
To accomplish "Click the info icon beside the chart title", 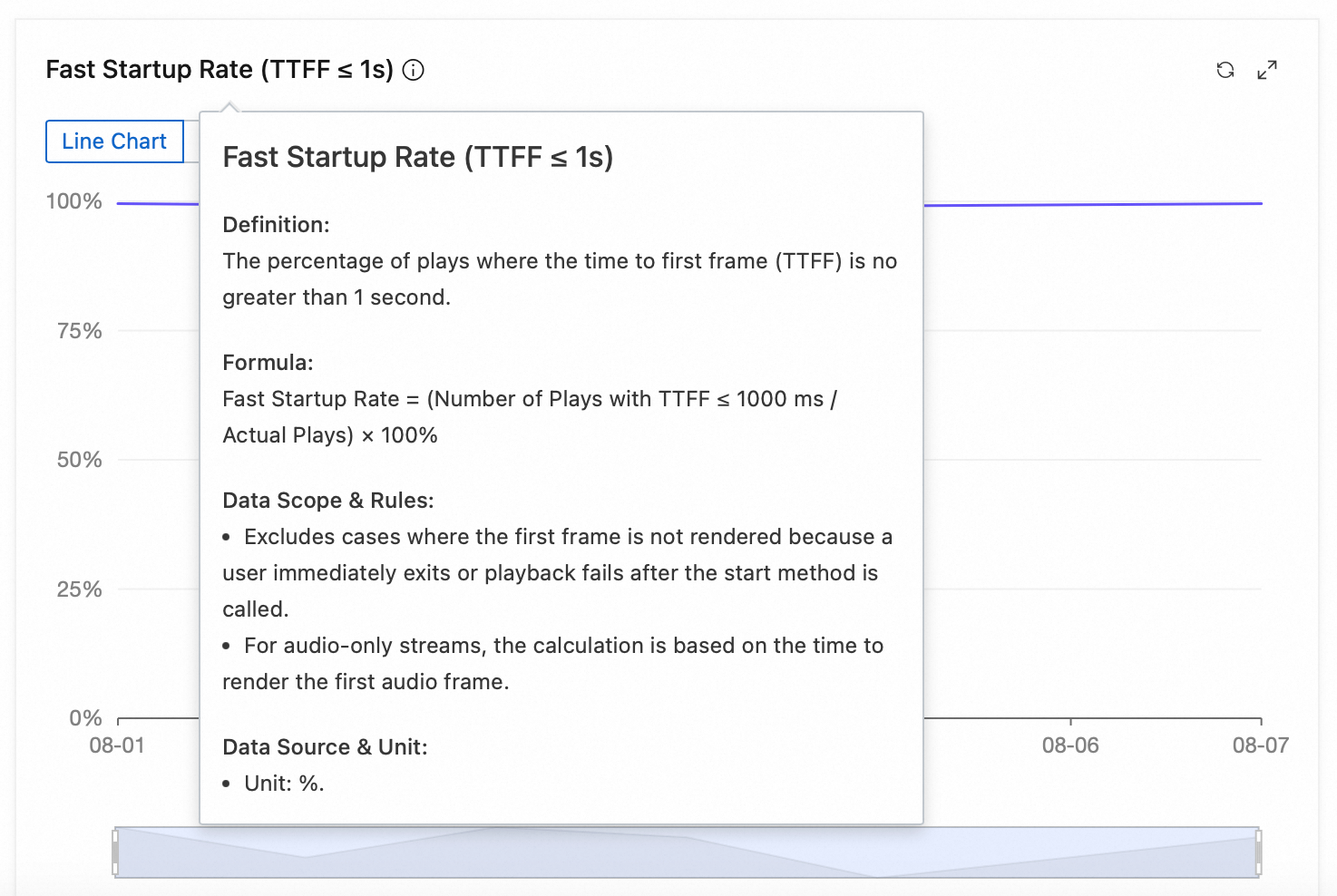I will pos(414,70).
